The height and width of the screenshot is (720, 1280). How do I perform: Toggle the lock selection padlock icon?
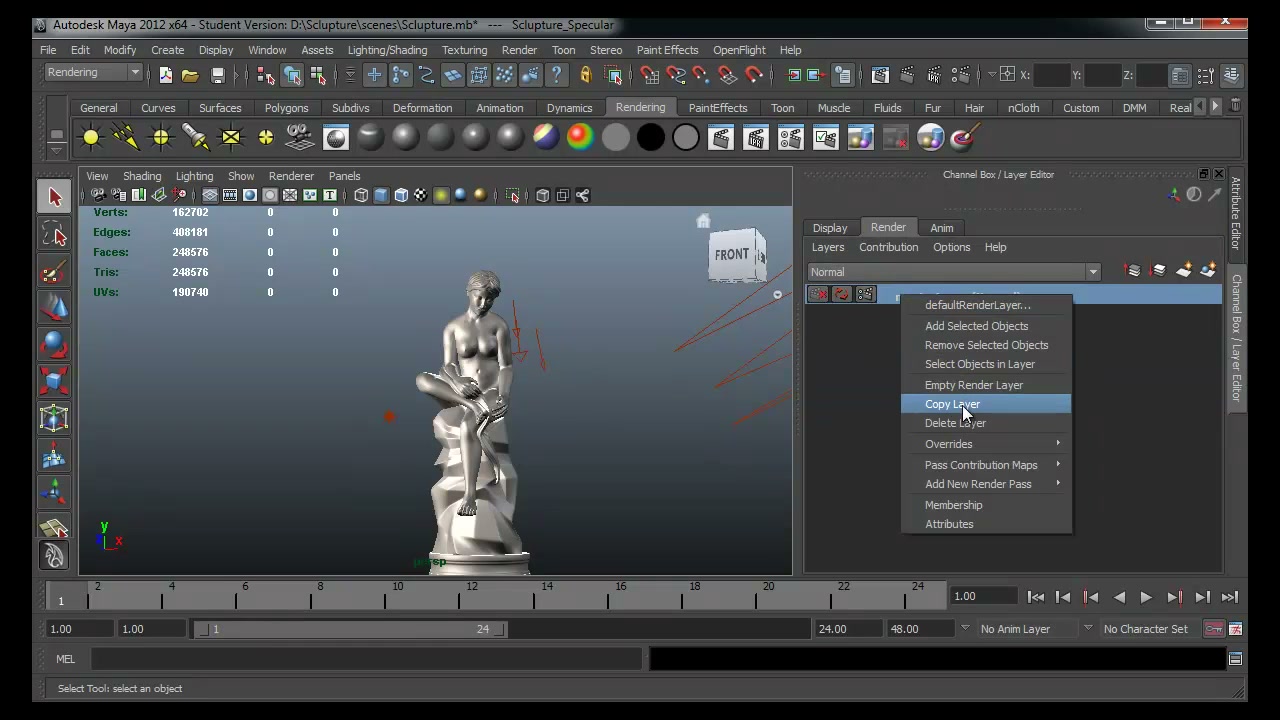(x=586, y=75)
